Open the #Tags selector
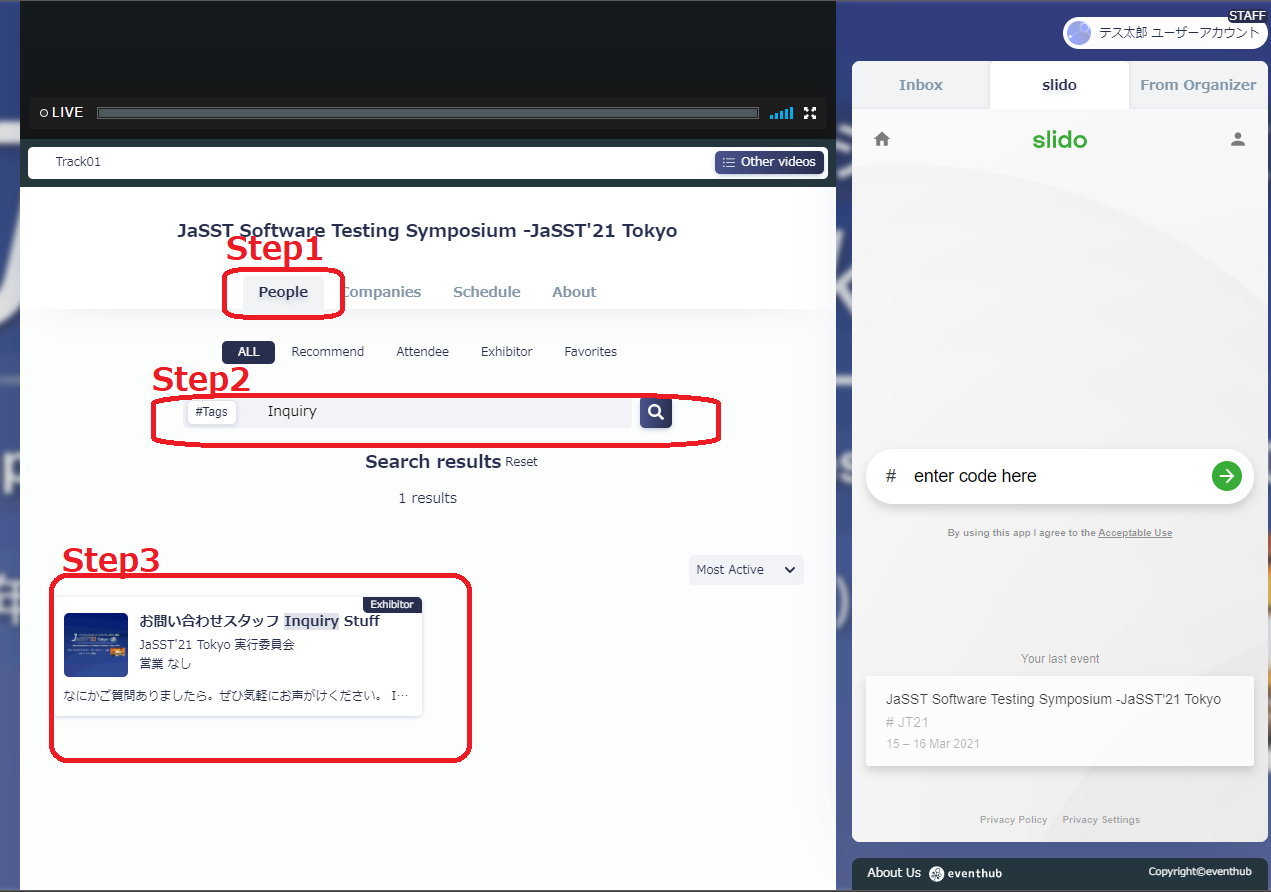Screen dimensions: 1271x892 pyautogui.click(x=211, y=412)
